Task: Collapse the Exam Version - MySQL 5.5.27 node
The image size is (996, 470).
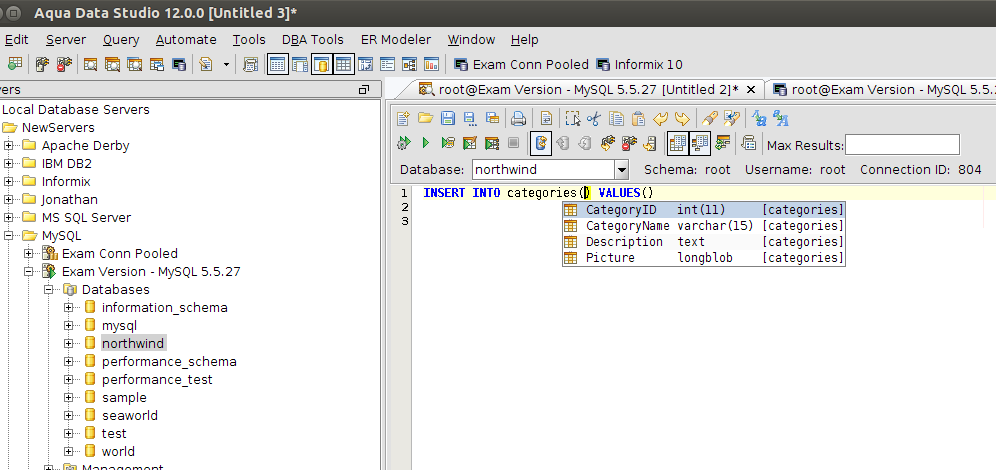Action: (x=28, y=272)
